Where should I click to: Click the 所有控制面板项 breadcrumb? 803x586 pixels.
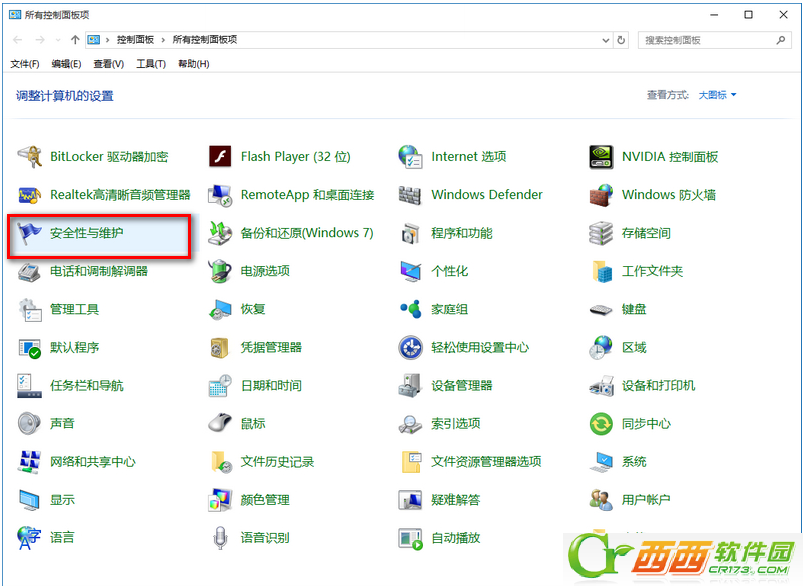tap(205, 39)
